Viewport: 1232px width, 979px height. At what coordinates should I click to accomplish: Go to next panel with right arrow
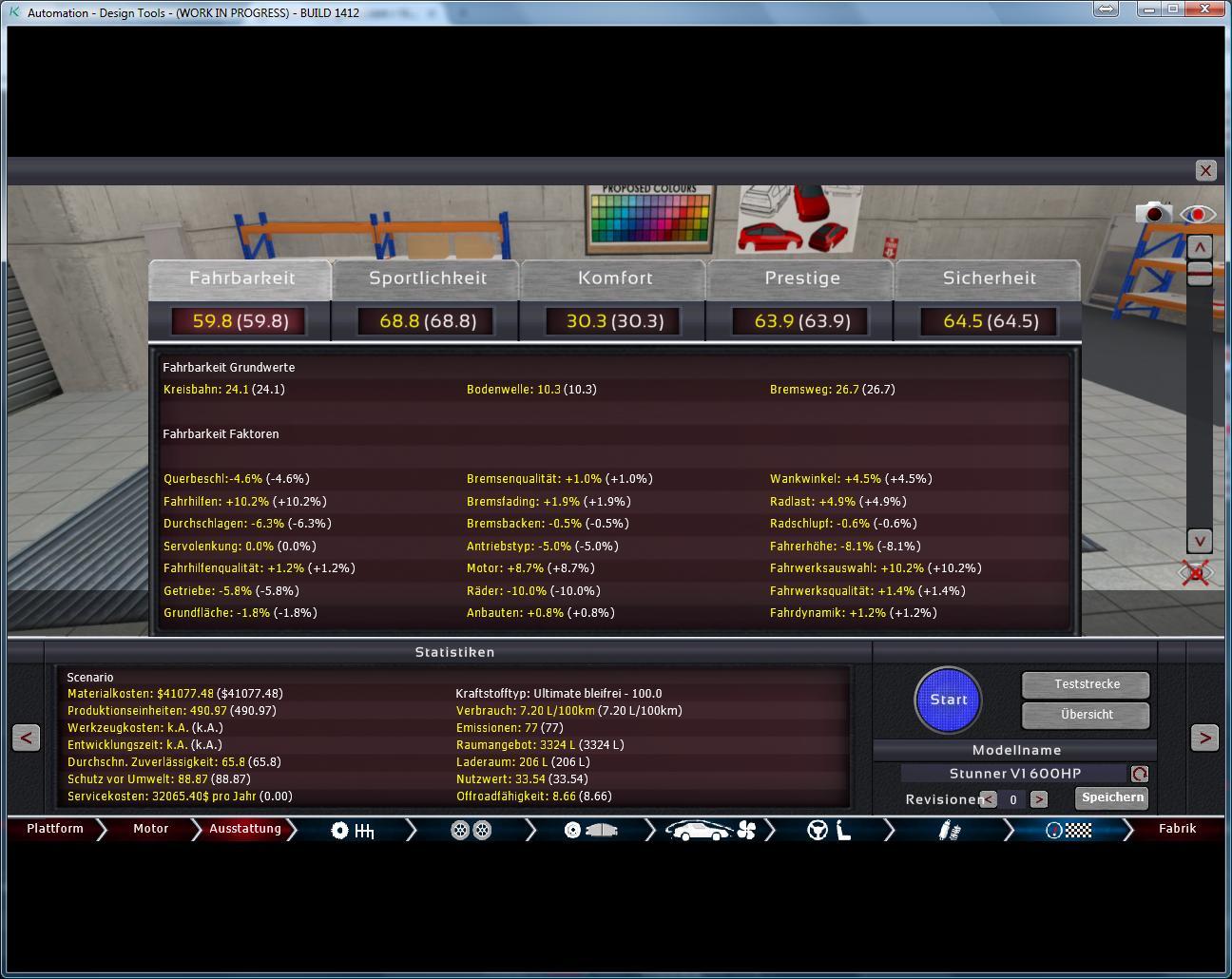pos(1204,737)
